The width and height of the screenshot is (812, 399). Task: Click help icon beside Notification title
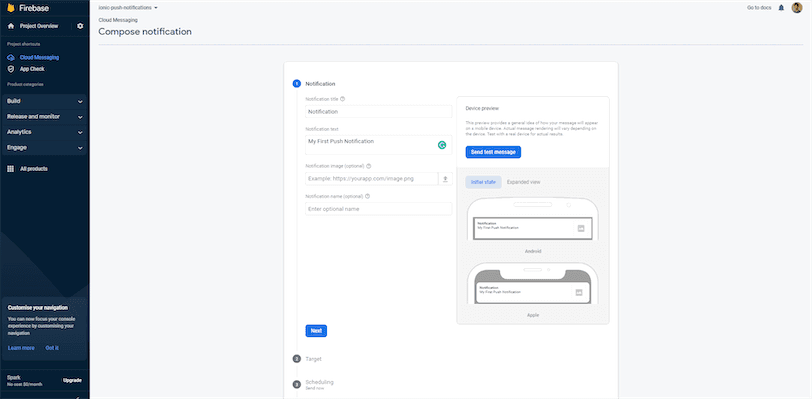coord(342,98)
